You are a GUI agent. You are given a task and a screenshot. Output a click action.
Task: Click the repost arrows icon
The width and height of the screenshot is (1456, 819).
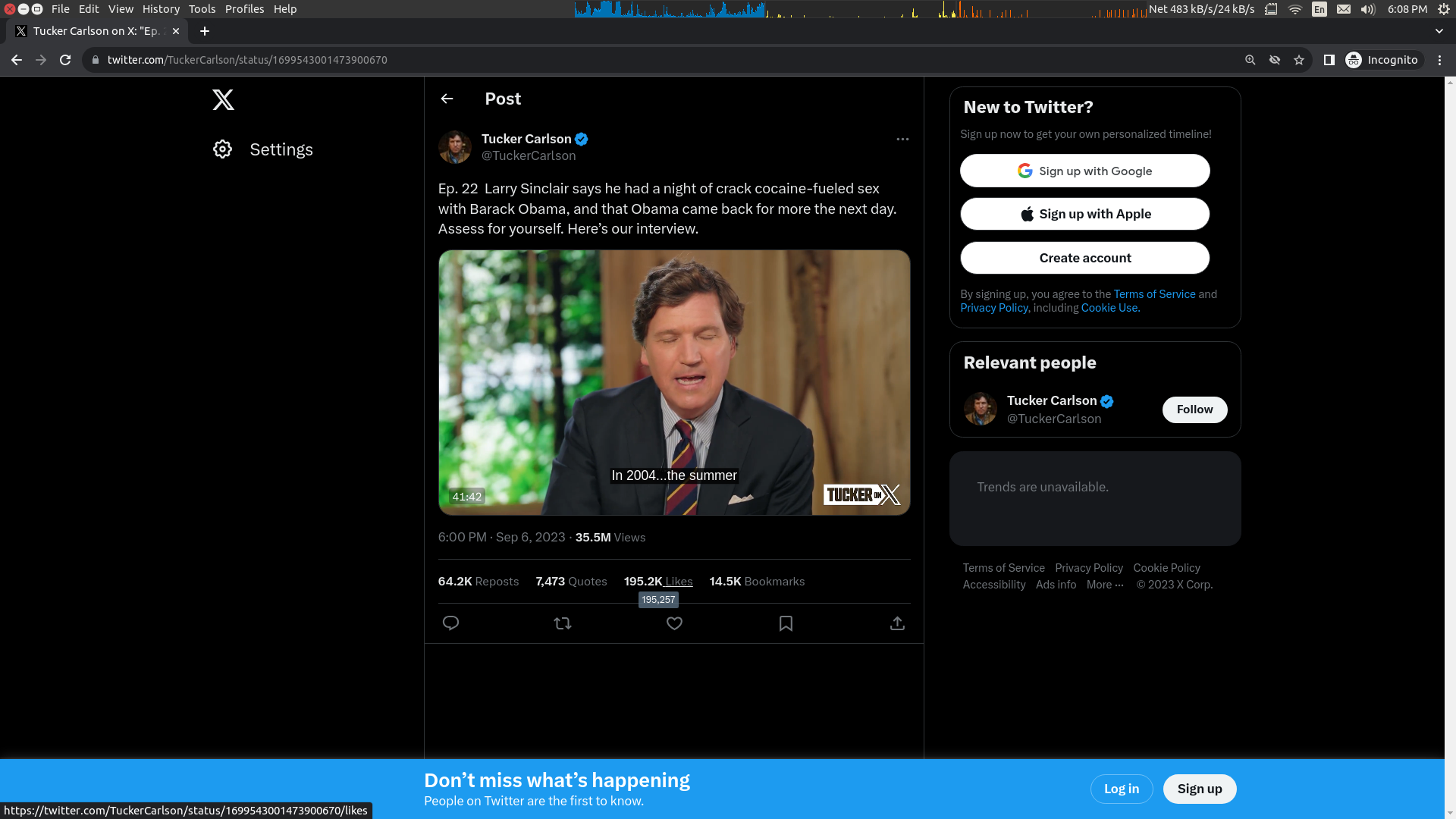point(563,623)
